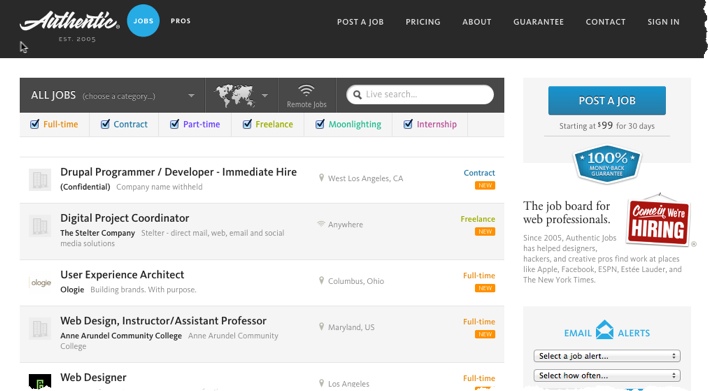
Task: Click the blue Post a Job button
Action: click(x=607, y=100)
